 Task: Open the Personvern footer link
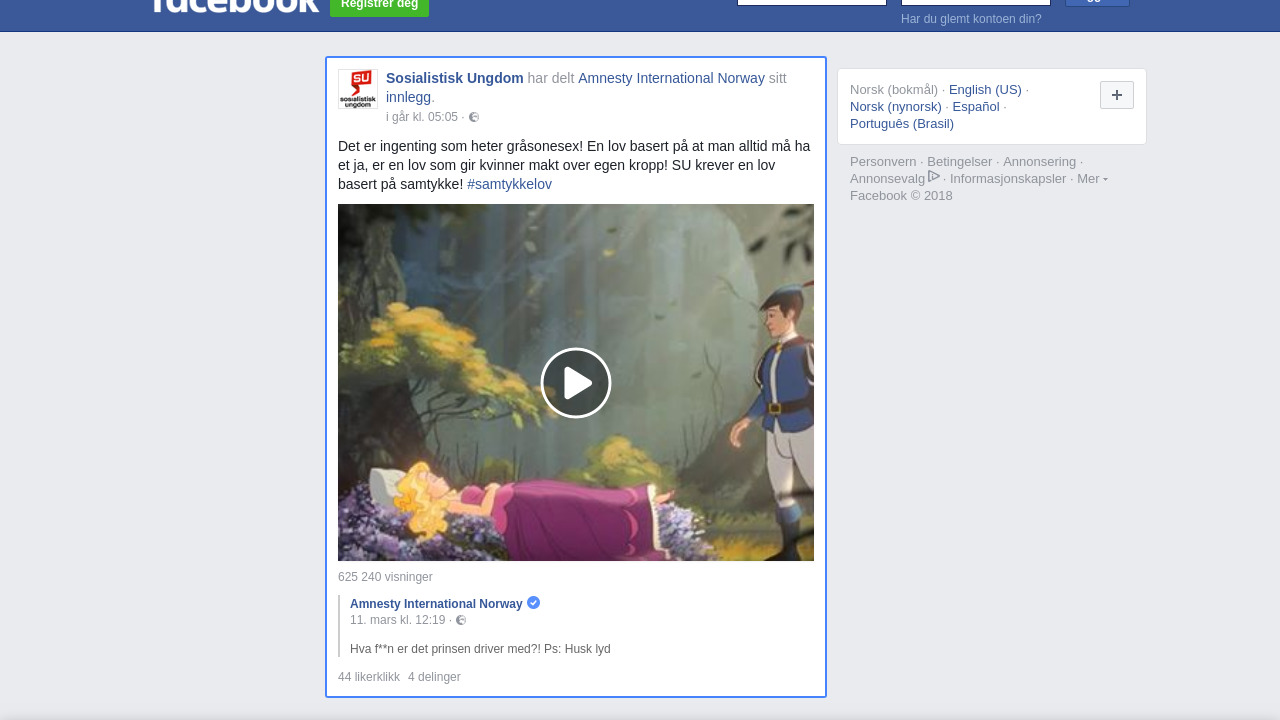[x=883, y=162]
